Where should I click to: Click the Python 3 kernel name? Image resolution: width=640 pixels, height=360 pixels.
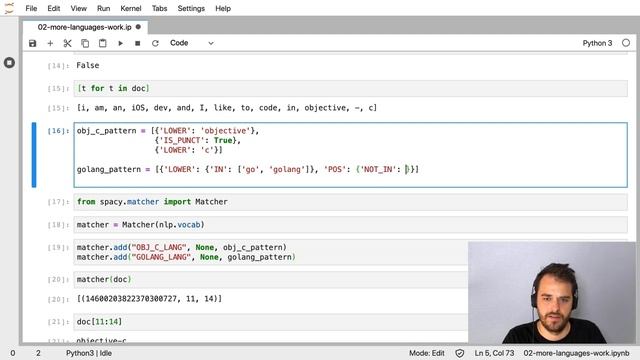[x=597, y=43]
